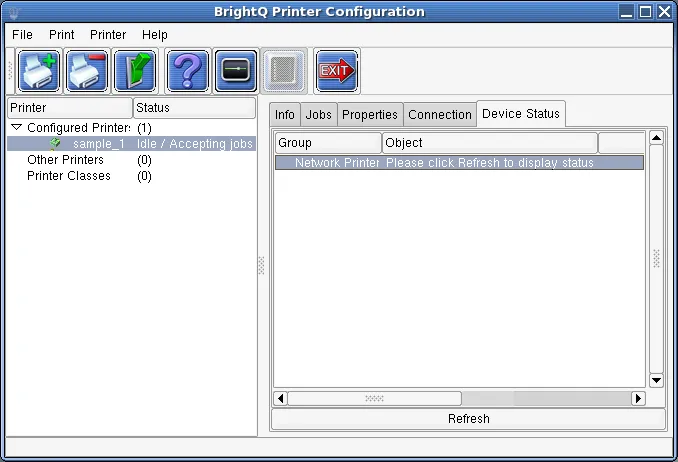Click the vertical scrollbar down arrow
The height and width of the screenshot is (462, 678).
click(x=656, y=380)
